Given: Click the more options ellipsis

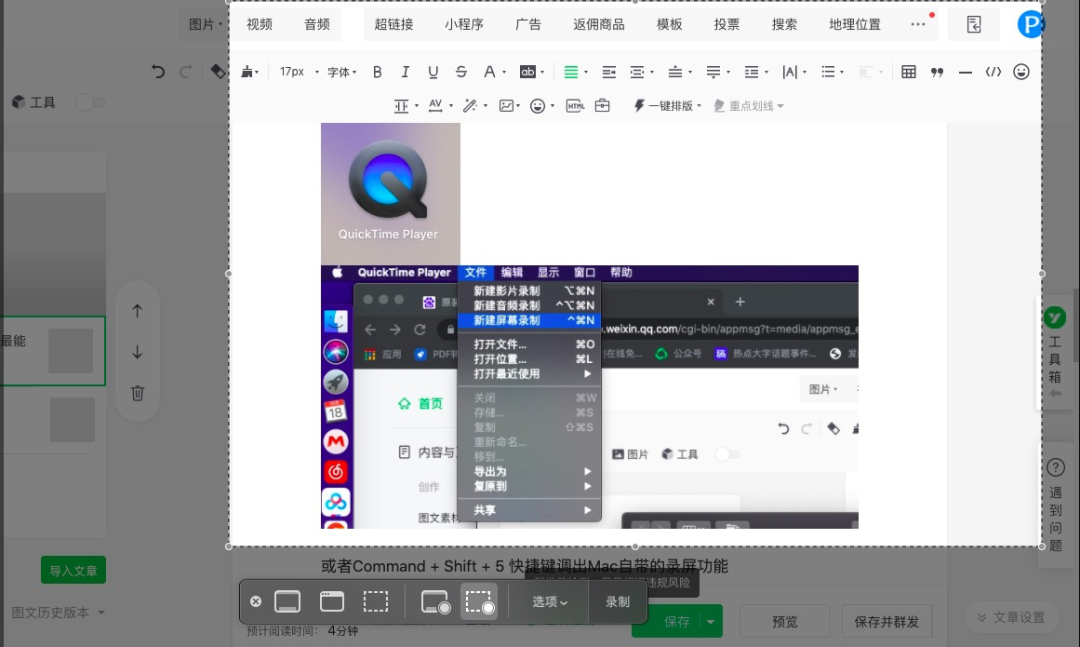Looking at the screenshot, I should 918,24.
